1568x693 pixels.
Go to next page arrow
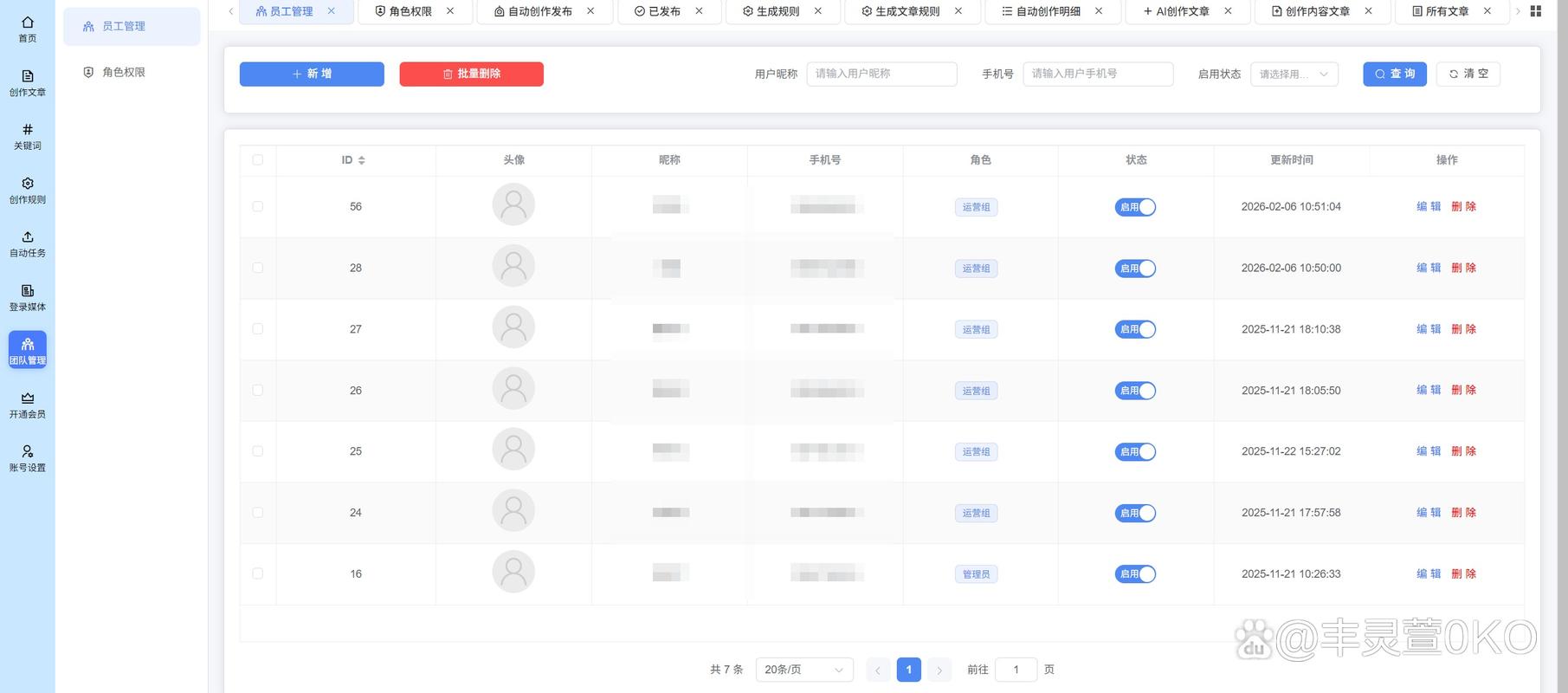[939, 670]
